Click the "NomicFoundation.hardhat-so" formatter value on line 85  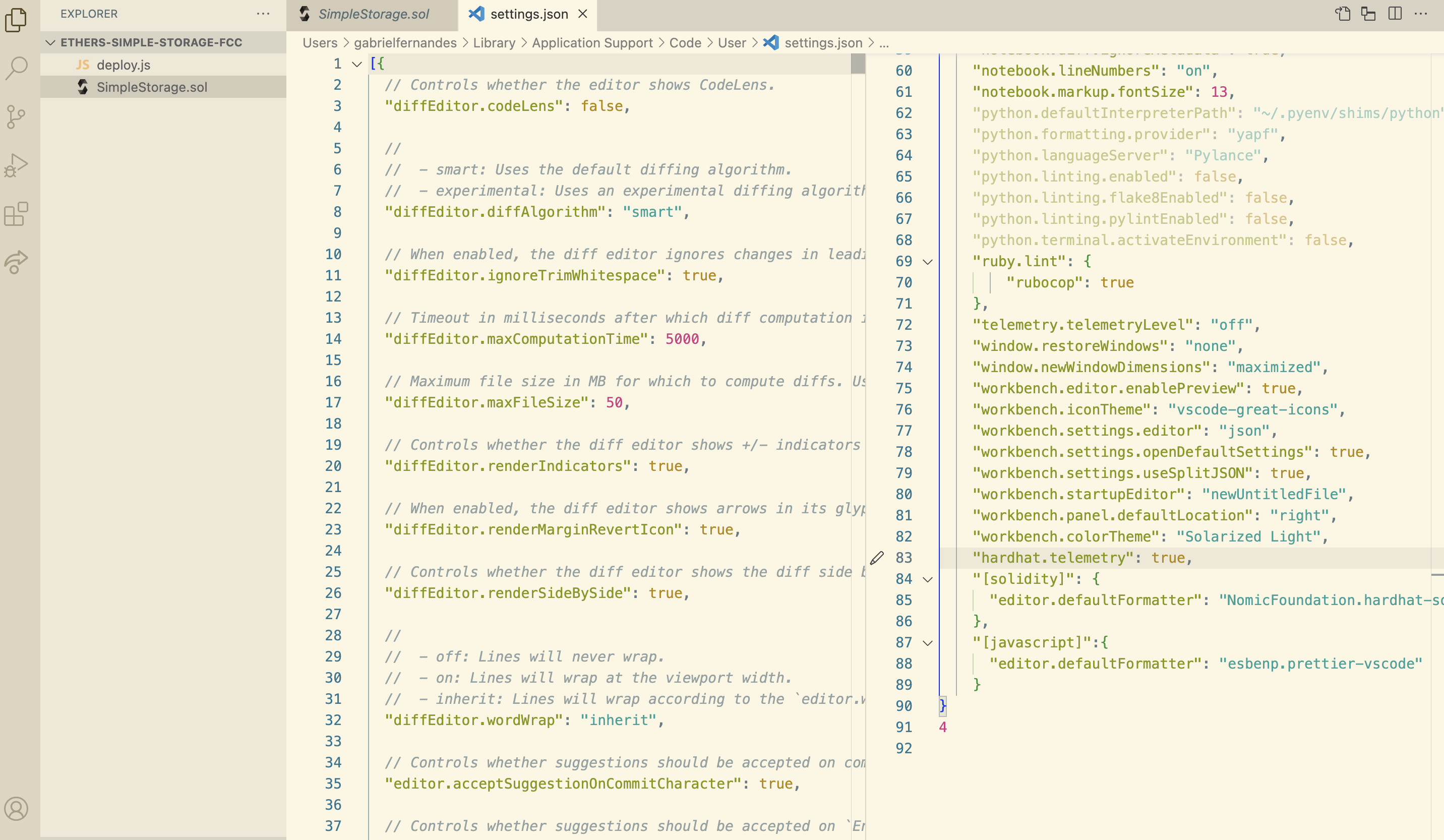1331,600
